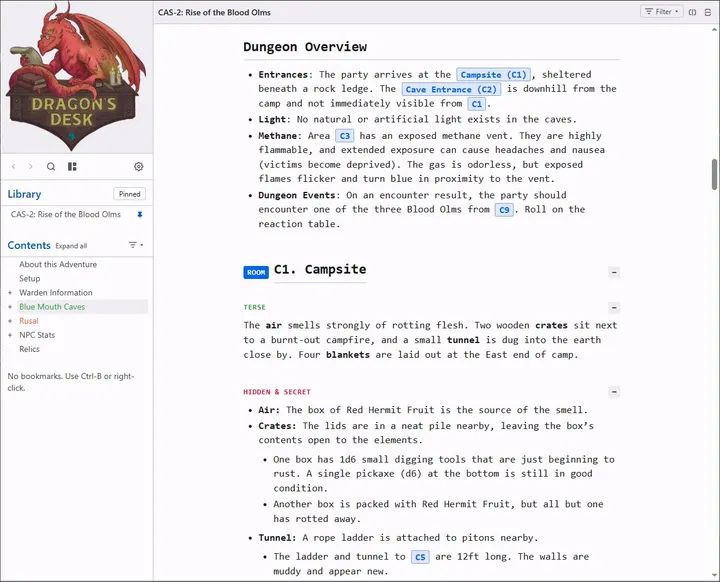This screenshot has height=582, width=720.
Task: Open the Filter dropdown in the header
Action: [662, 11]
